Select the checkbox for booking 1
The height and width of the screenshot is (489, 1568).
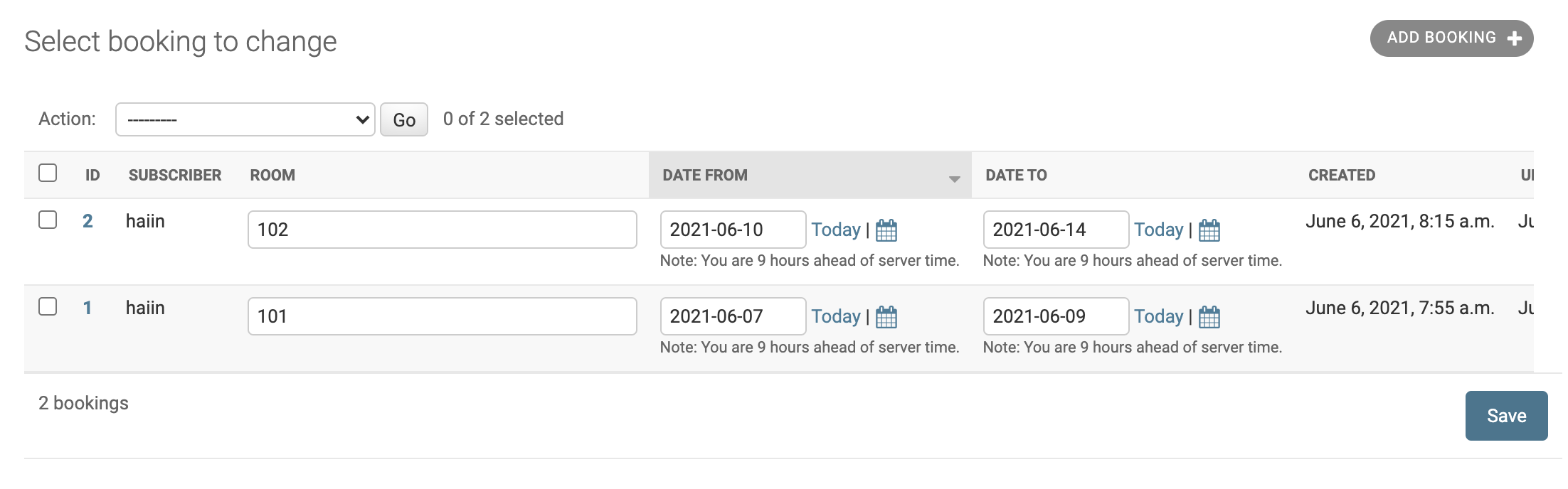tap(48, 307)
